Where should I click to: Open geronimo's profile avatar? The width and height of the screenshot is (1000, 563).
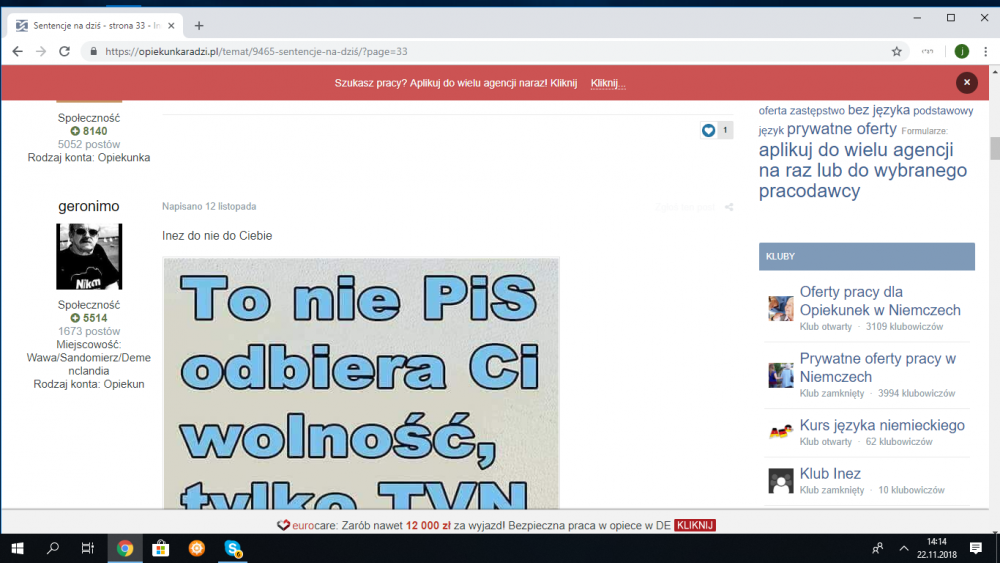[89, 256]
